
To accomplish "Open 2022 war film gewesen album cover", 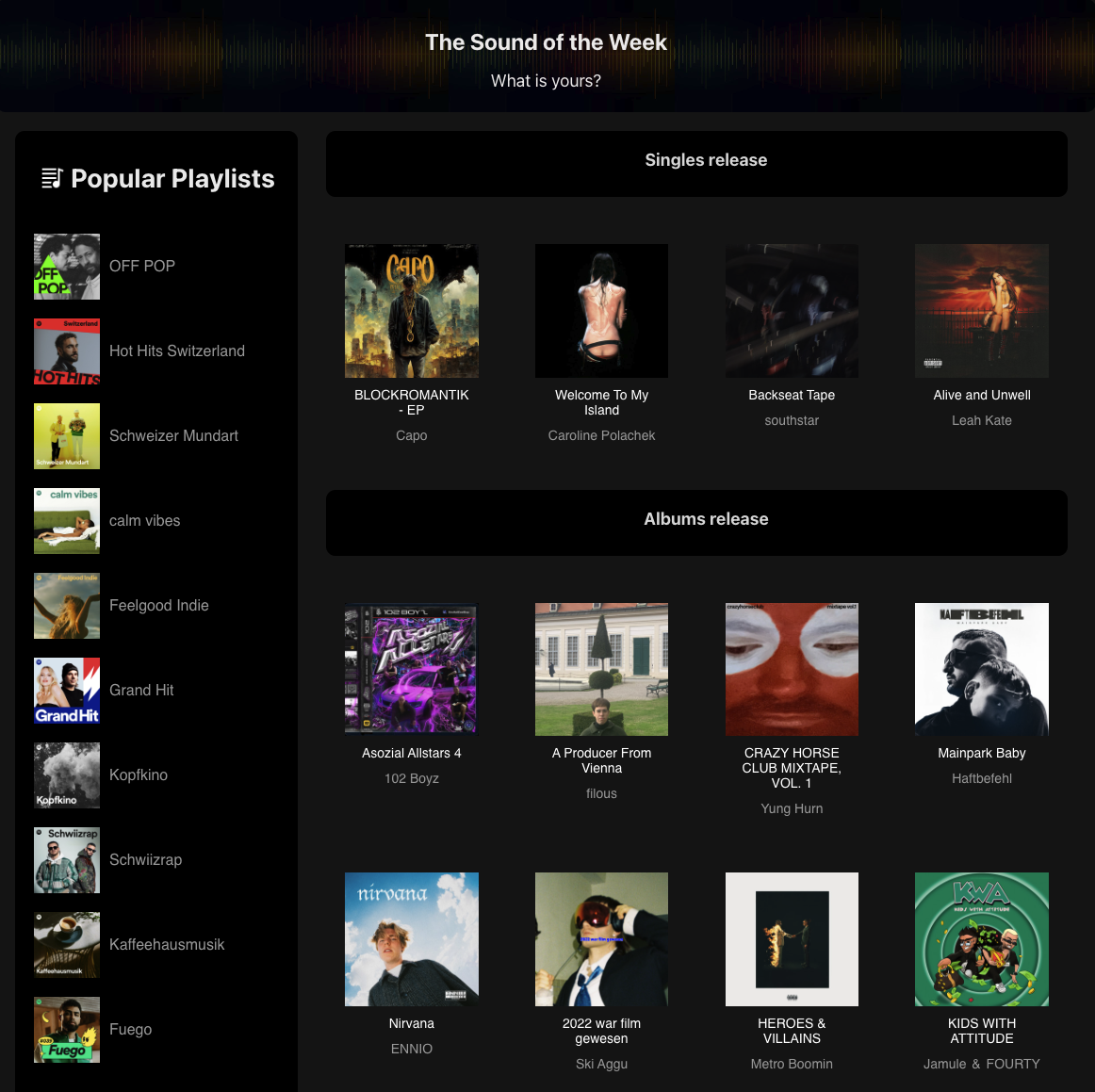I will tap(601, 939).
